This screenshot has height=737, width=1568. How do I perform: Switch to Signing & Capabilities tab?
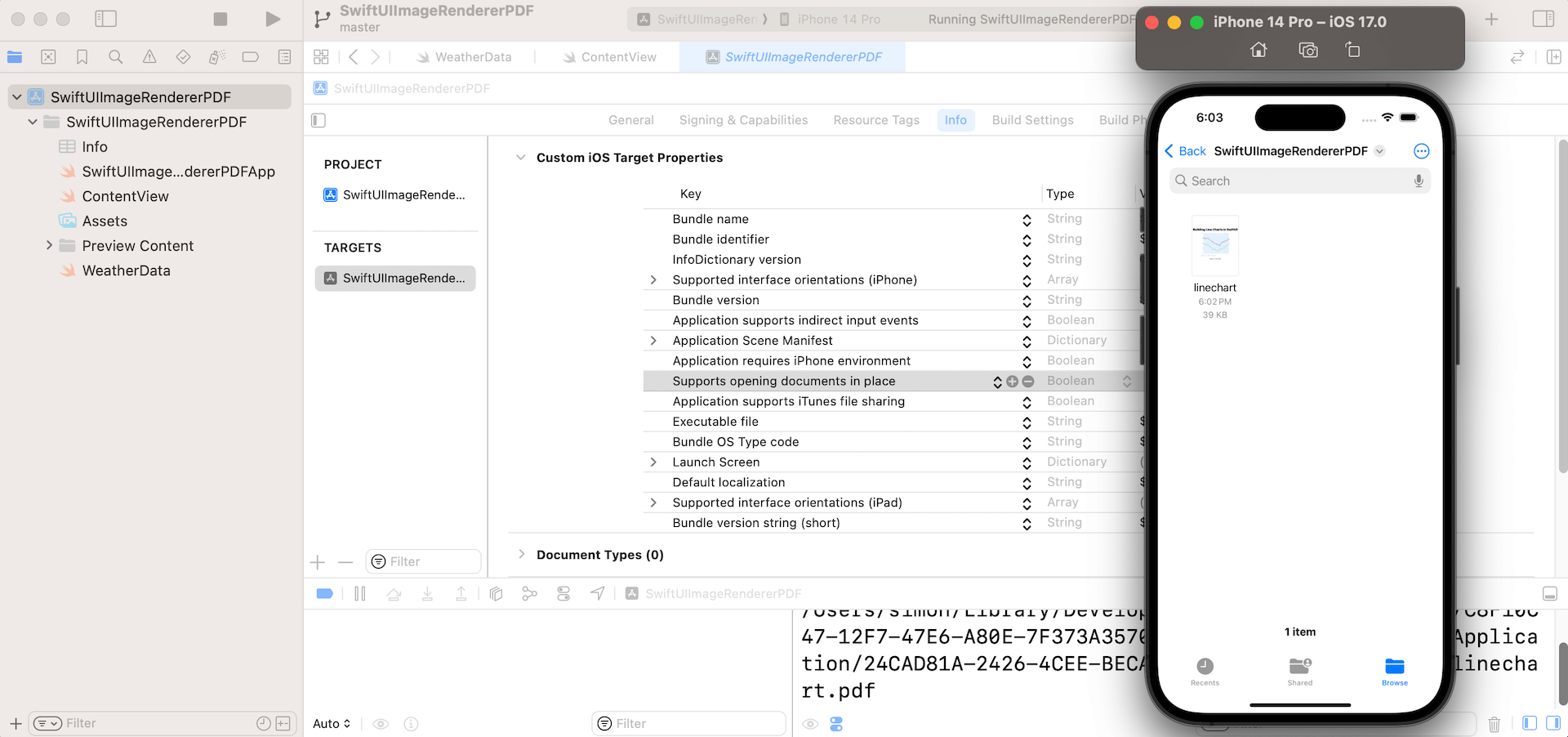point(743,120)
